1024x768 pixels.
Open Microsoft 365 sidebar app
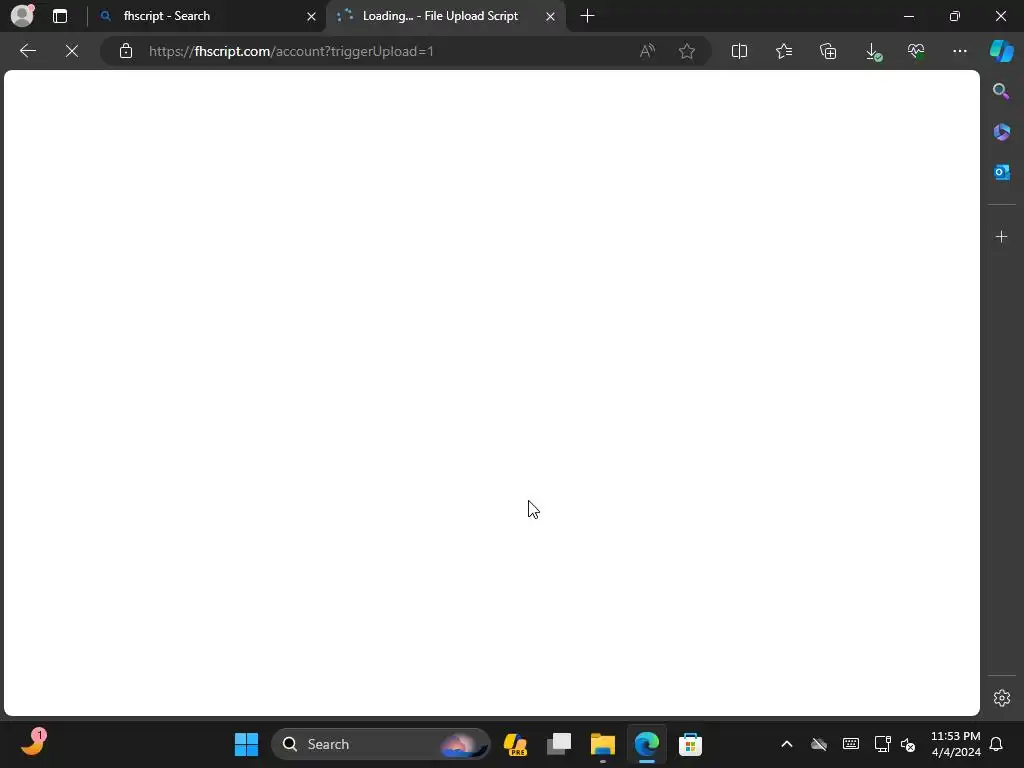pyautogui.click(x=1001, y=132)
